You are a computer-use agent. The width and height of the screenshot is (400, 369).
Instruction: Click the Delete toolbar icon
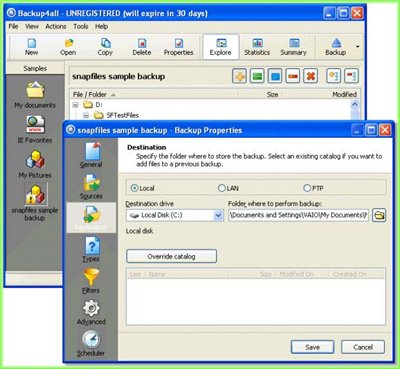coord(142,47)
